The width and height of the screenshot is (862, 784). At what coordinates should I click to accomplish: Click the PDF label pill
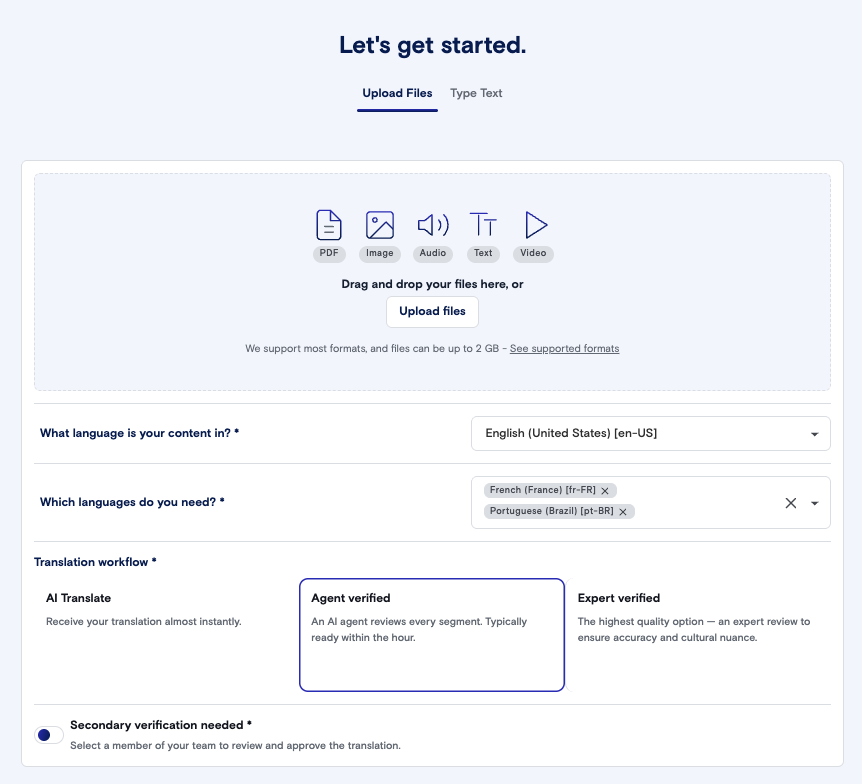329,253
